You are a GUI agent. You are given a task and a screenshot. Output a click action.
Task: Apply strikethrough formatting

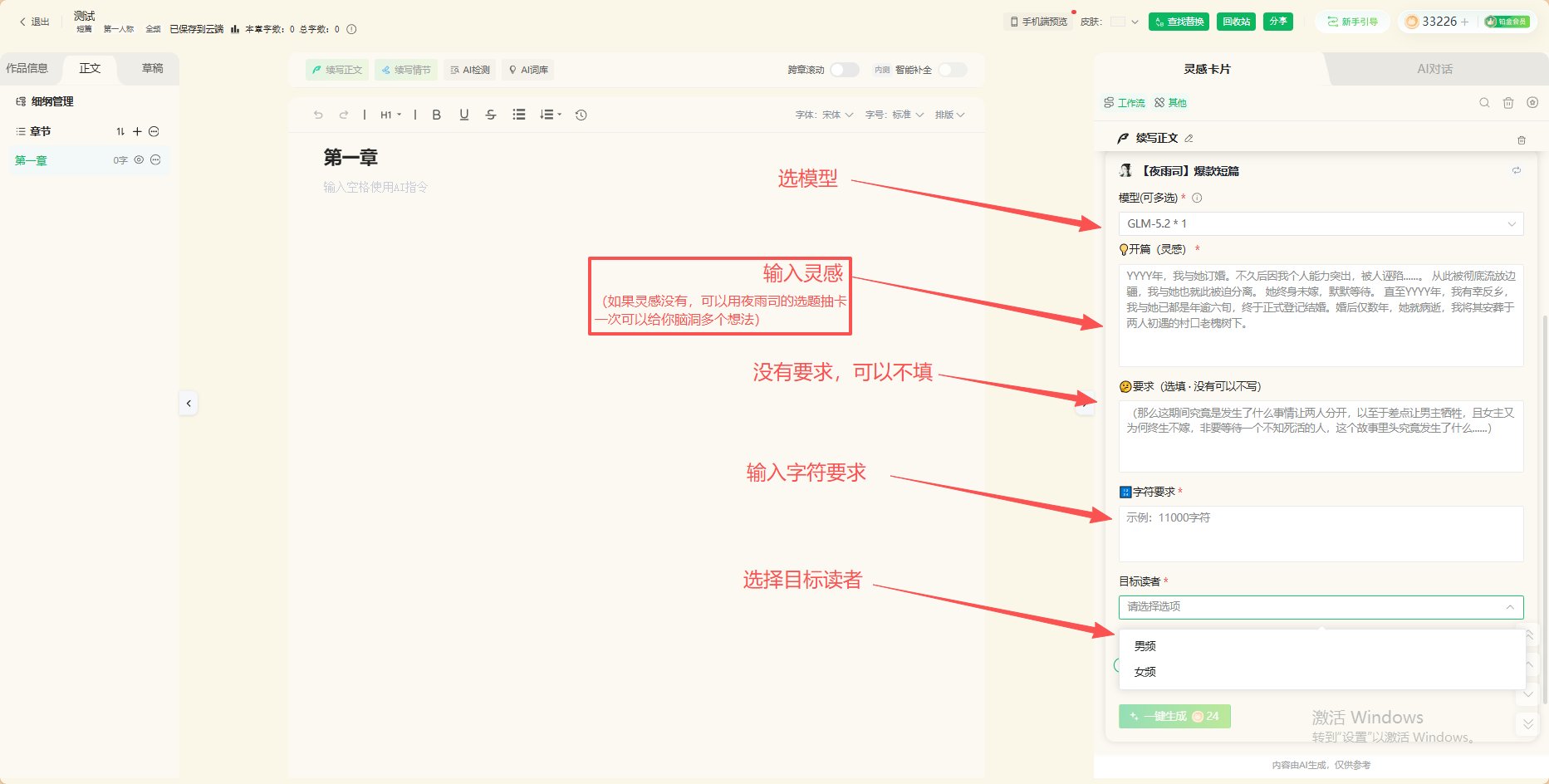pyautogui.click(x=491, y=115)
